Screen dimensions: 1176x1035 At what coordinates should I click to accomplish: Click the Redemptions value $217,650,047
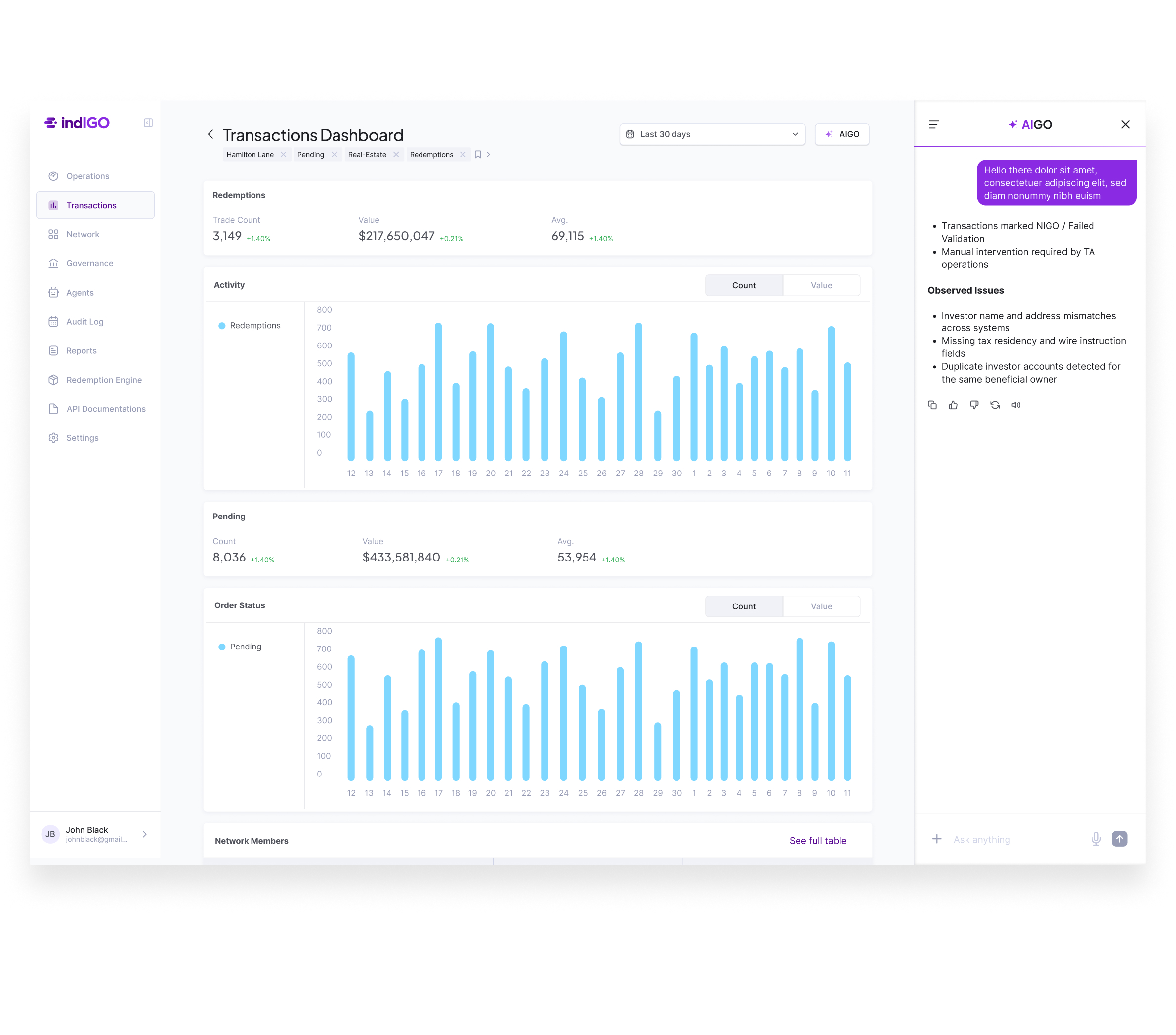coord(396,237)
